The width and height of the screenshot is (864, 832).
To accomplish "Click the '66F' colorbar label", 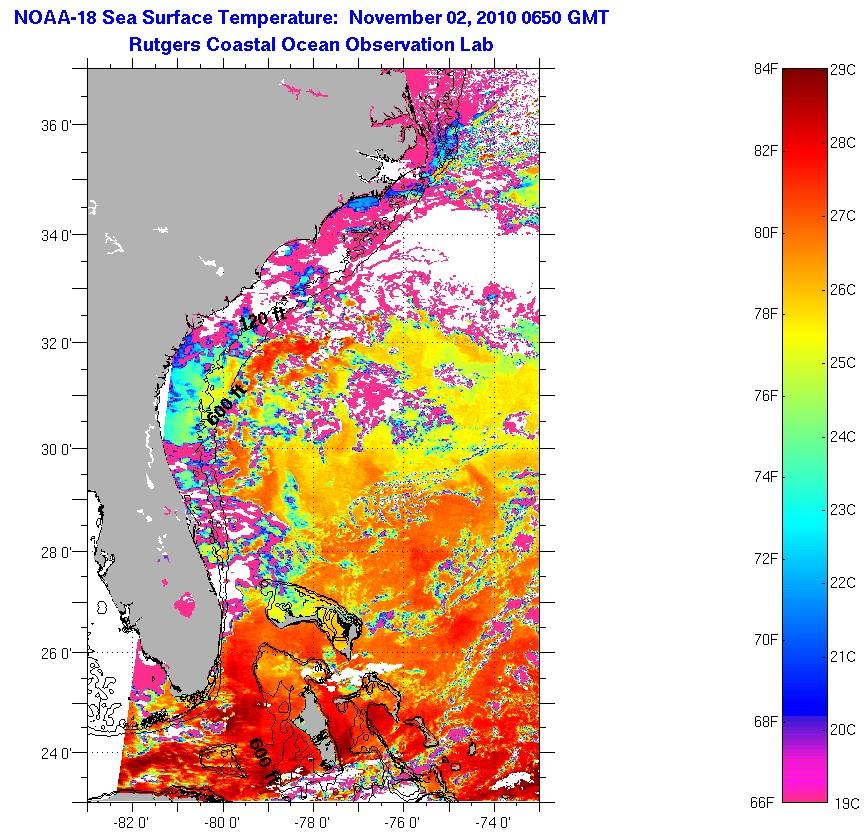I will click(763, 803).
